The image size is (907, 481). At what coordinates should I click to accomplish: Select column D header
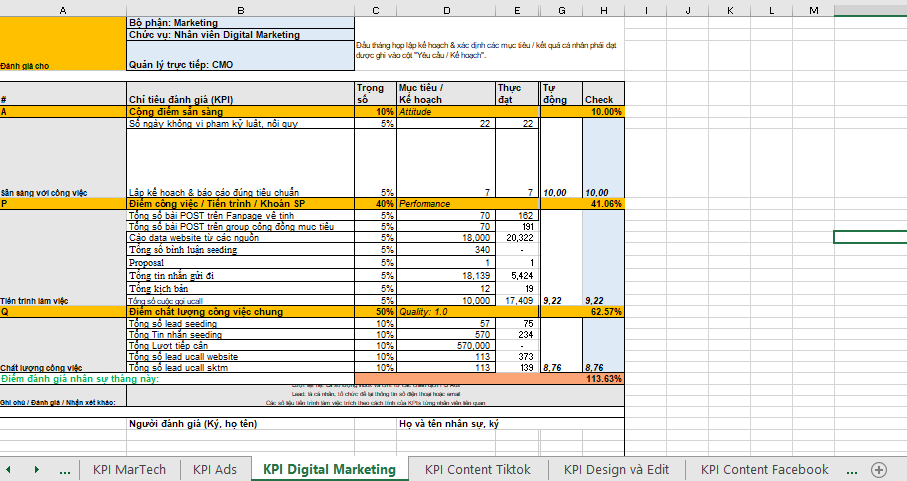coord(445,9)
